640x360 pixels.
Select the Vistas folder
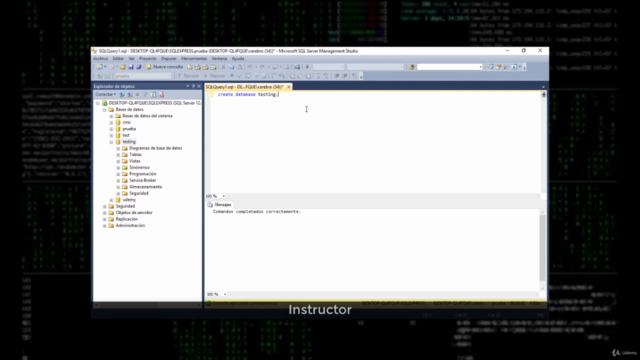pyautogui.click(x=135, y=161)
